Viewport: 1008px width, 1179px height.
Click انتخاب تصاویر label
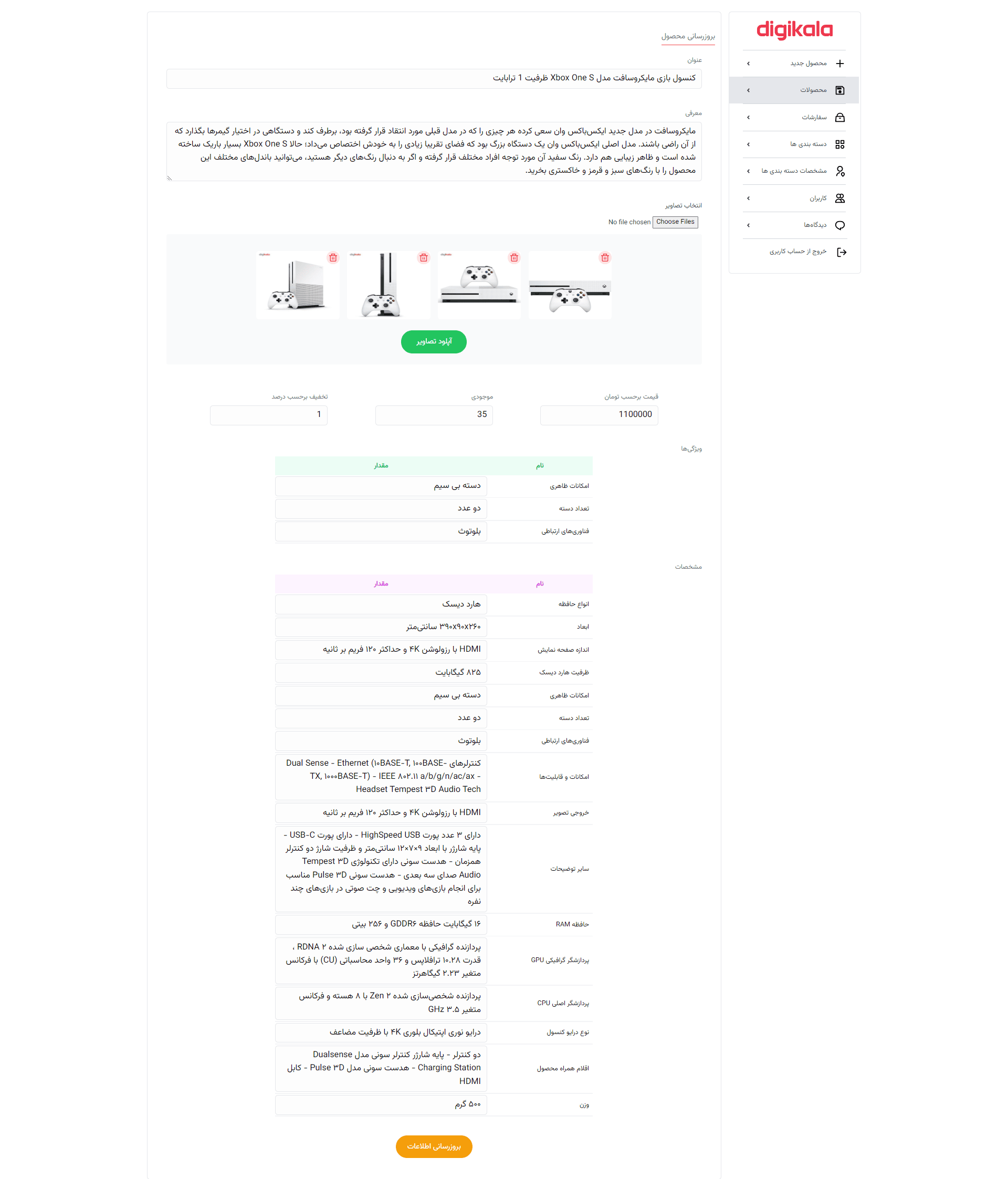pyautogui.click(x=683, y=205)
